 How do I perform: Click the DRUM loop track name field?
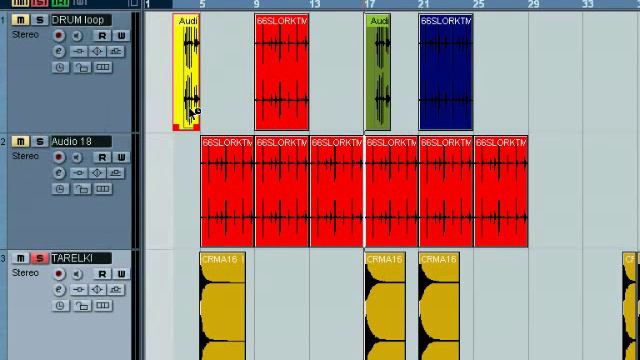pos(81,20)
